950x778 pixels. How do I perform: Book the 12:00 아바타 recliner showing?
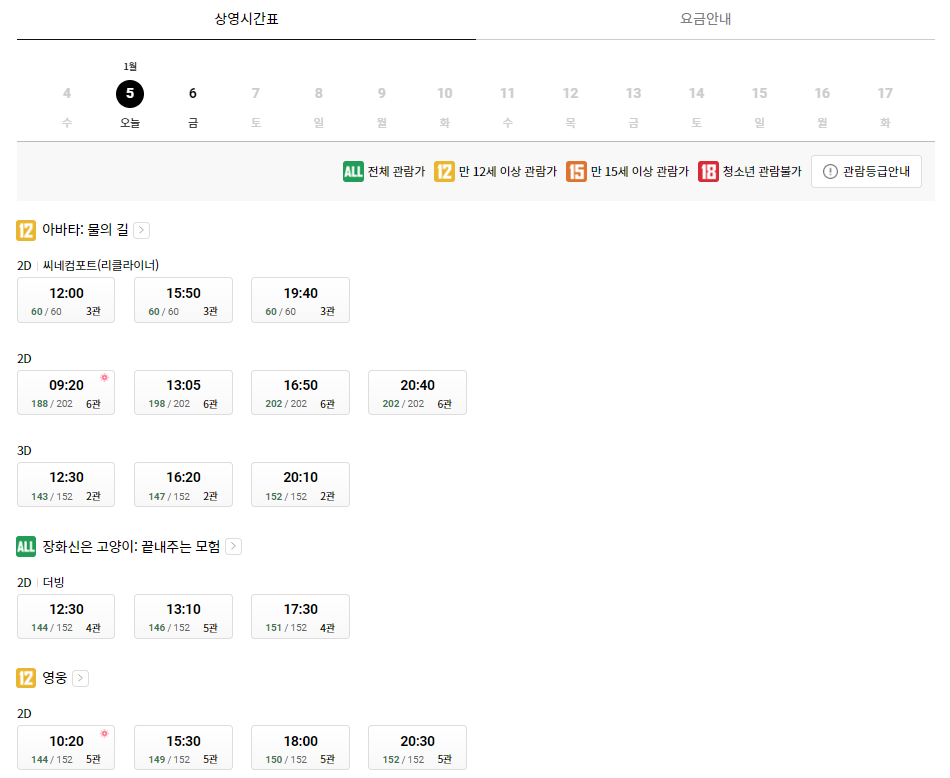[x=66, y=300]
